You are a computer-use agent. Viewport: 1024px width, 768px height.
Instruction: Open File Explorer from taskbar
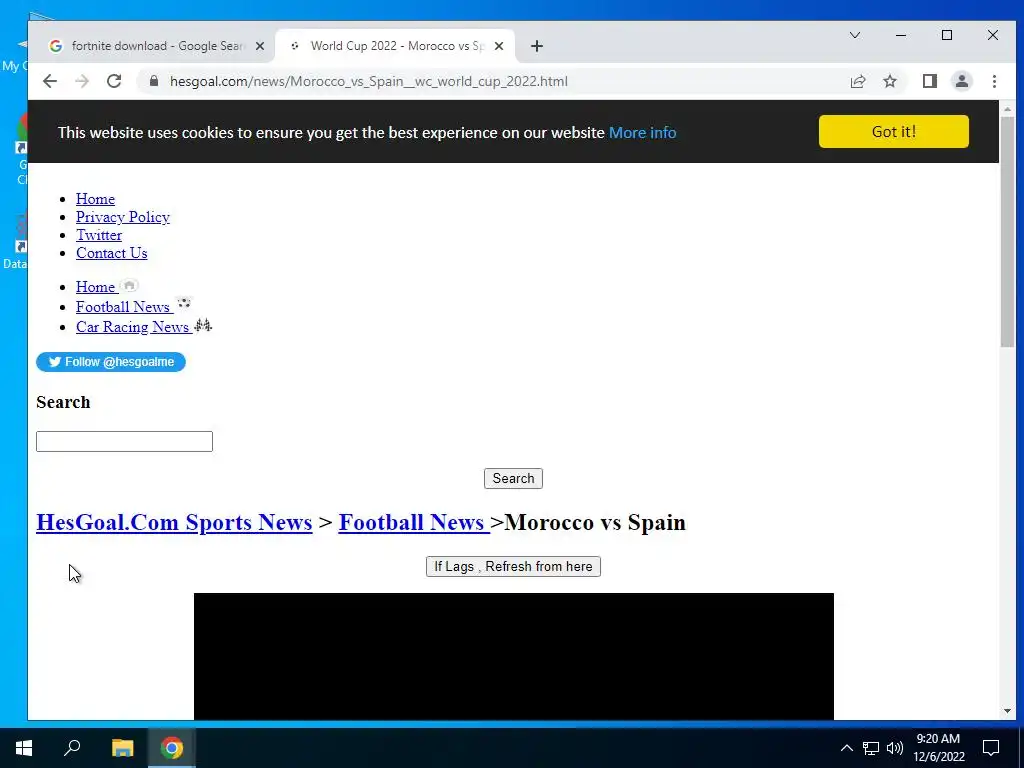pos(122,748)
